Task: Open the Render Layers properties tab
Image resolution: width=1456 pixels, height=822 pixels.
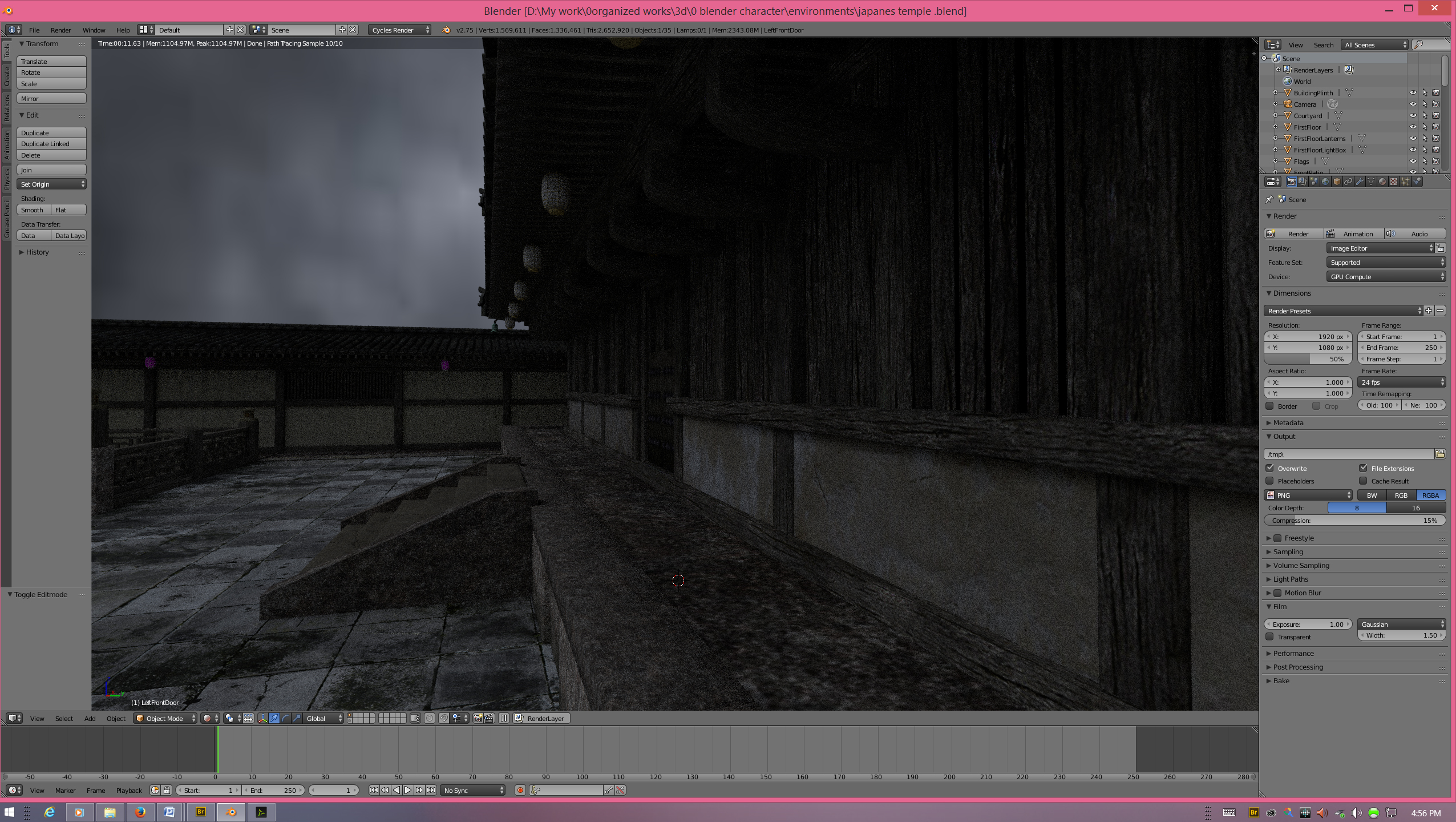Action: (x=1303, y=182)
